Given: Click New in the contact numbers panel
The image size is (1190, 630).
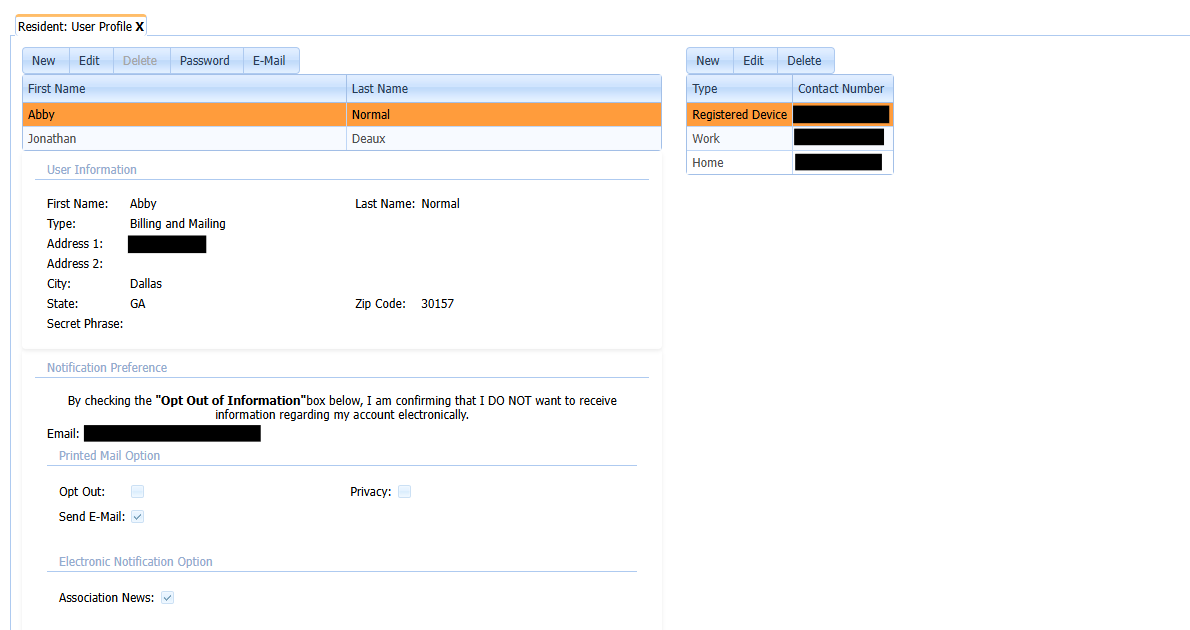Looking at the screenshot, I should click(709, 60).
